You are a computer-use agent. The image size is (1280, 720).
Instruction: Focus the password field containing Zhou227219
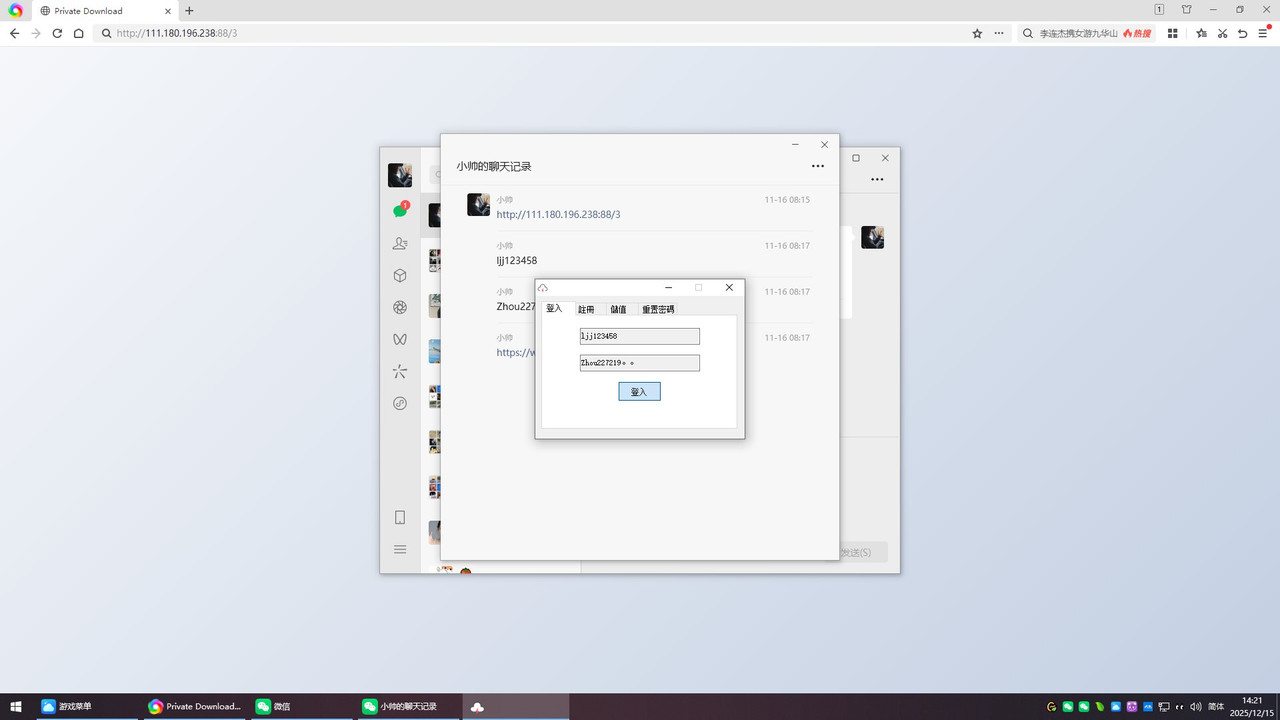(x=639, y=363)
